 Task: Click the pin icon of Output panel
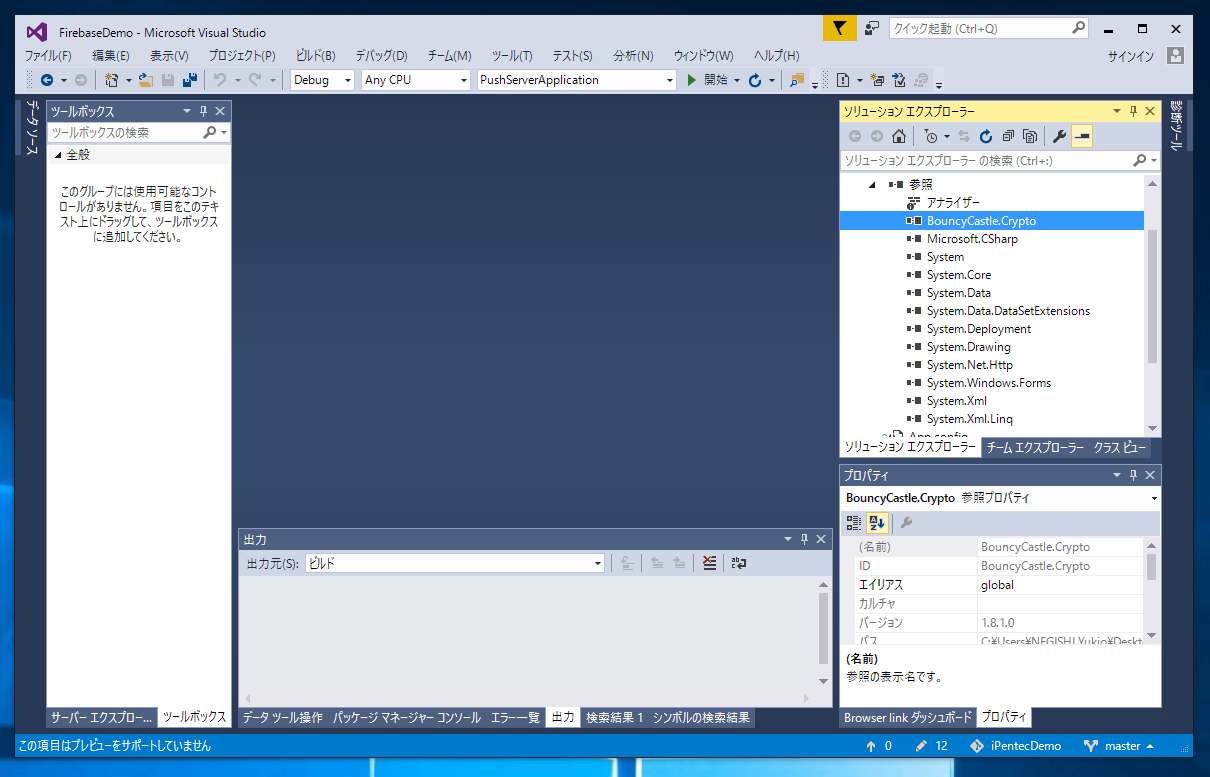tap(804, 540)
